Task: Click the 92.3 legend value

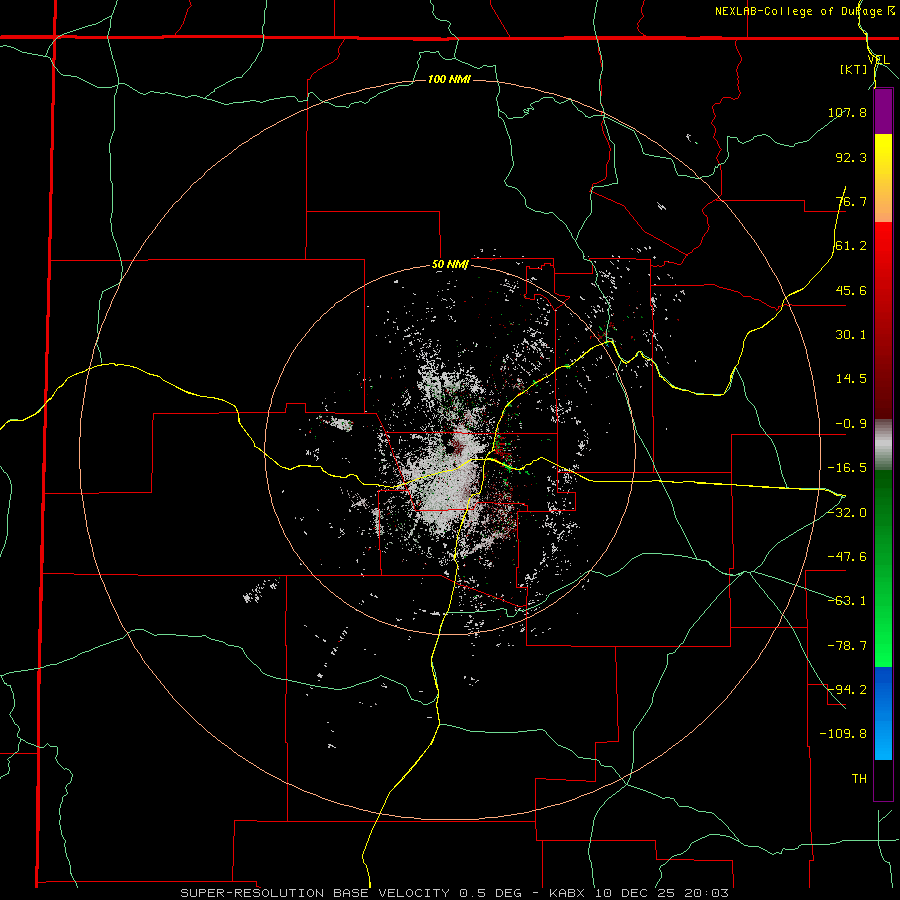Action: pyautogui.click(x=851, y=157)
